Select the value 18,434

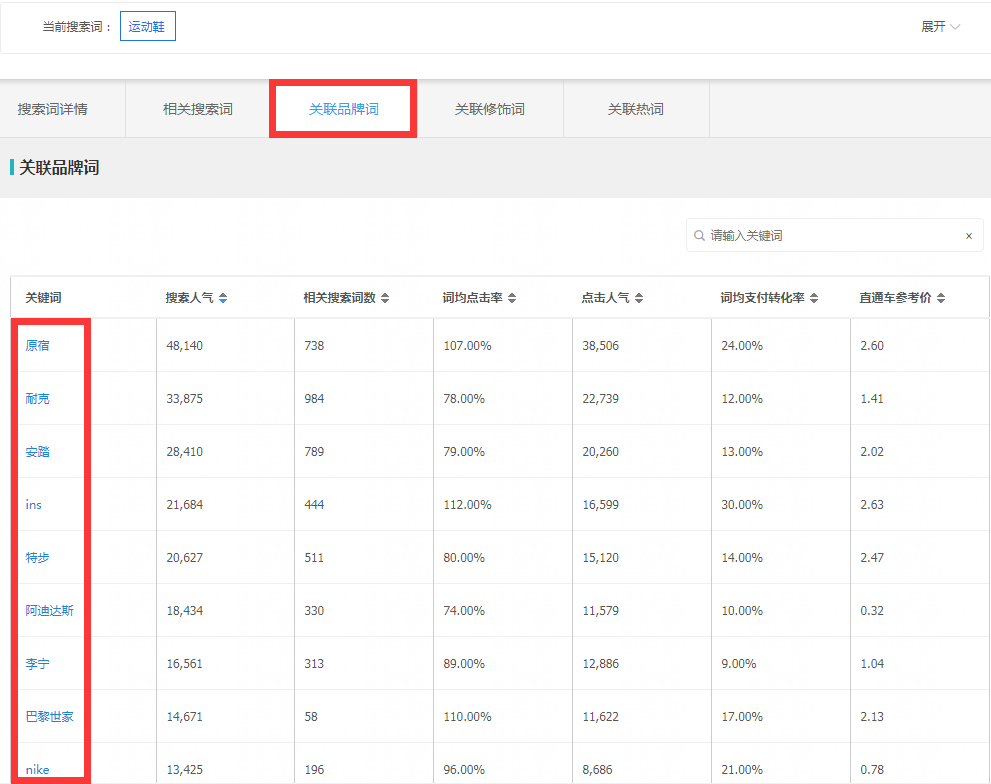tap(185, 611)
